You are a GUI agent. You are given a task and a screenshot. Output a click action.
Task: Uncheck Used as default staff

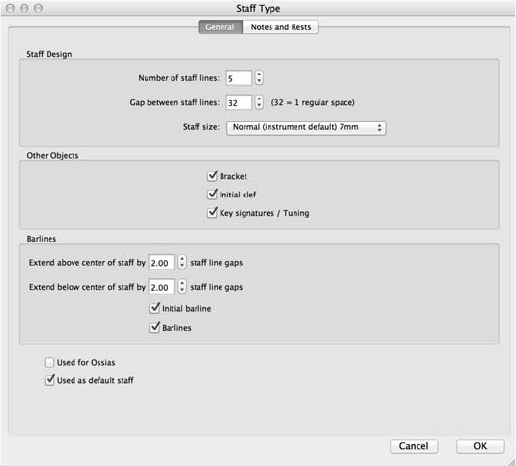(x=49, y=380)
